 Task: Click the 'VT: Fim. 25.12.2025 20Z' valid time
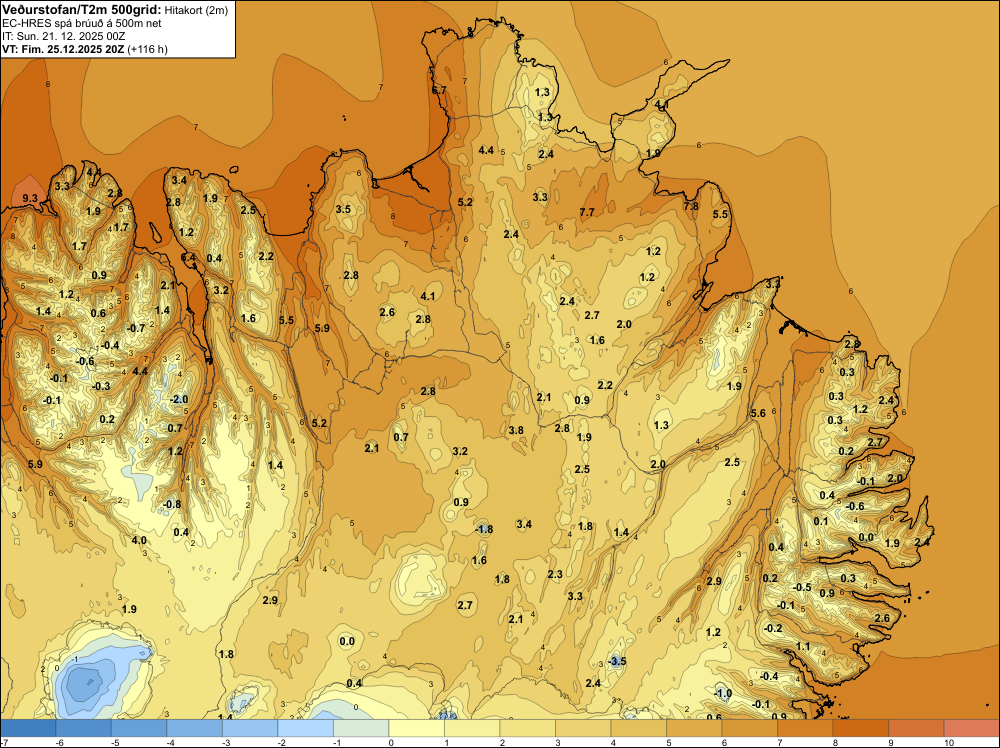[63, 49]
